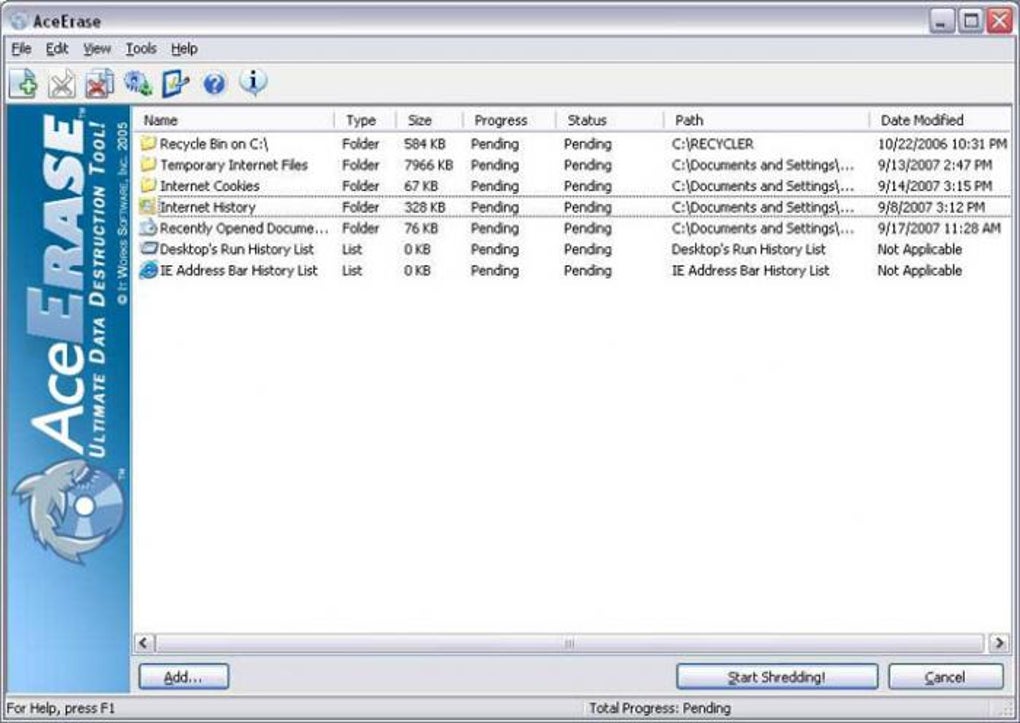Click the Remove item scissors toolbar icon
The image size is (1020, 723).
[x=62, y=85]
